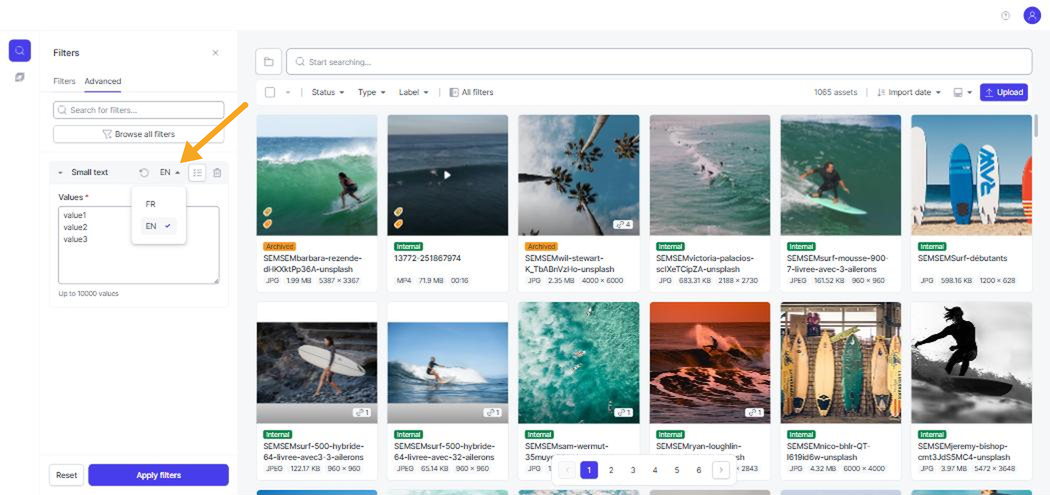Screen dimensions: 1050x495
Task: Open the collections icon below search
Action: [19, 78]
